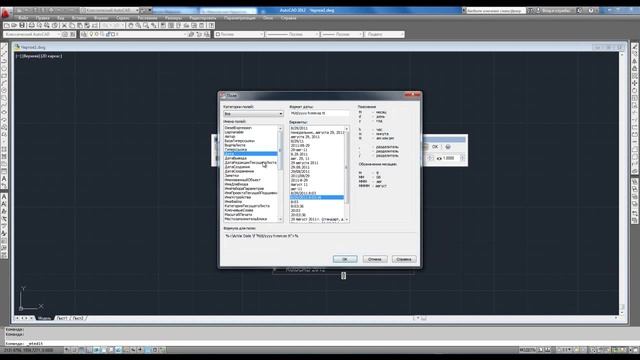The height and width of the screenshot is (360, 640).
Task: Click the title bar search field
Action: [495, 11]
